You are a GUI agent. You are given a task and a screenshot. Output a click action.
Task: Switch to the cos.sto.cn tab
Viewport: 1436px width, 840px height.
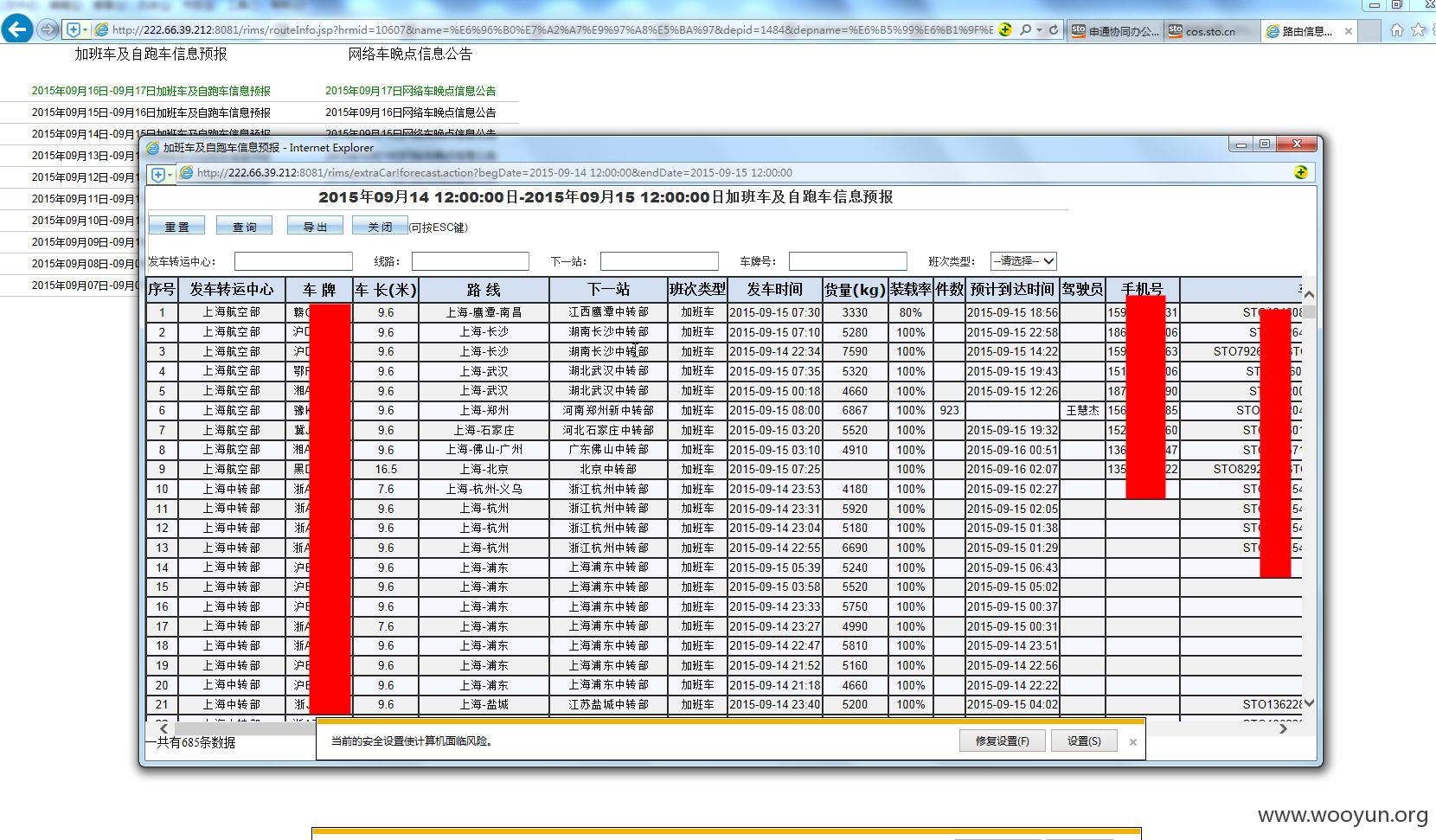click(1213, 31)
